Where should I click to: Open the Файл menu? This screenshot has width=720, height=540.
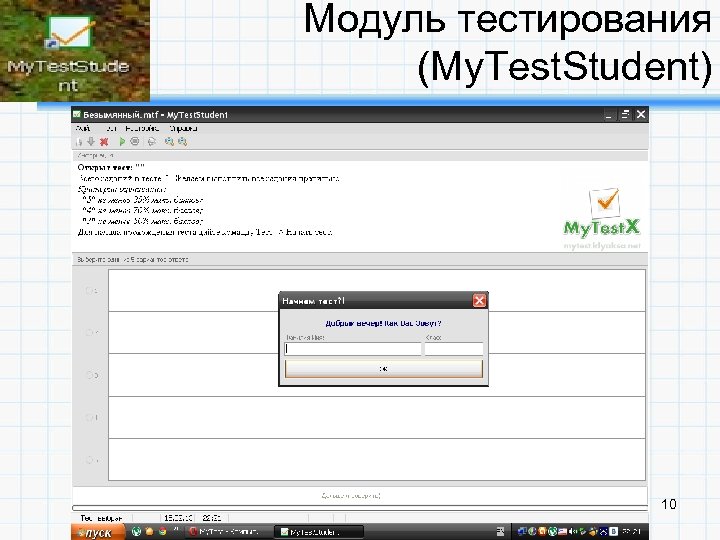83,128
